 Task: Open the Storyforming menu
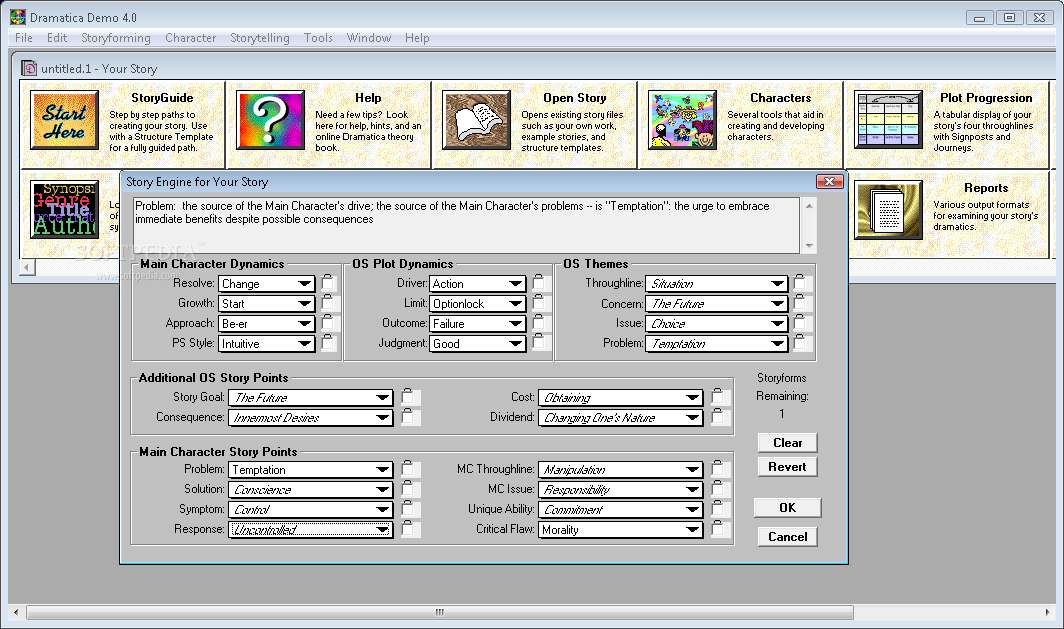(116, 38)
